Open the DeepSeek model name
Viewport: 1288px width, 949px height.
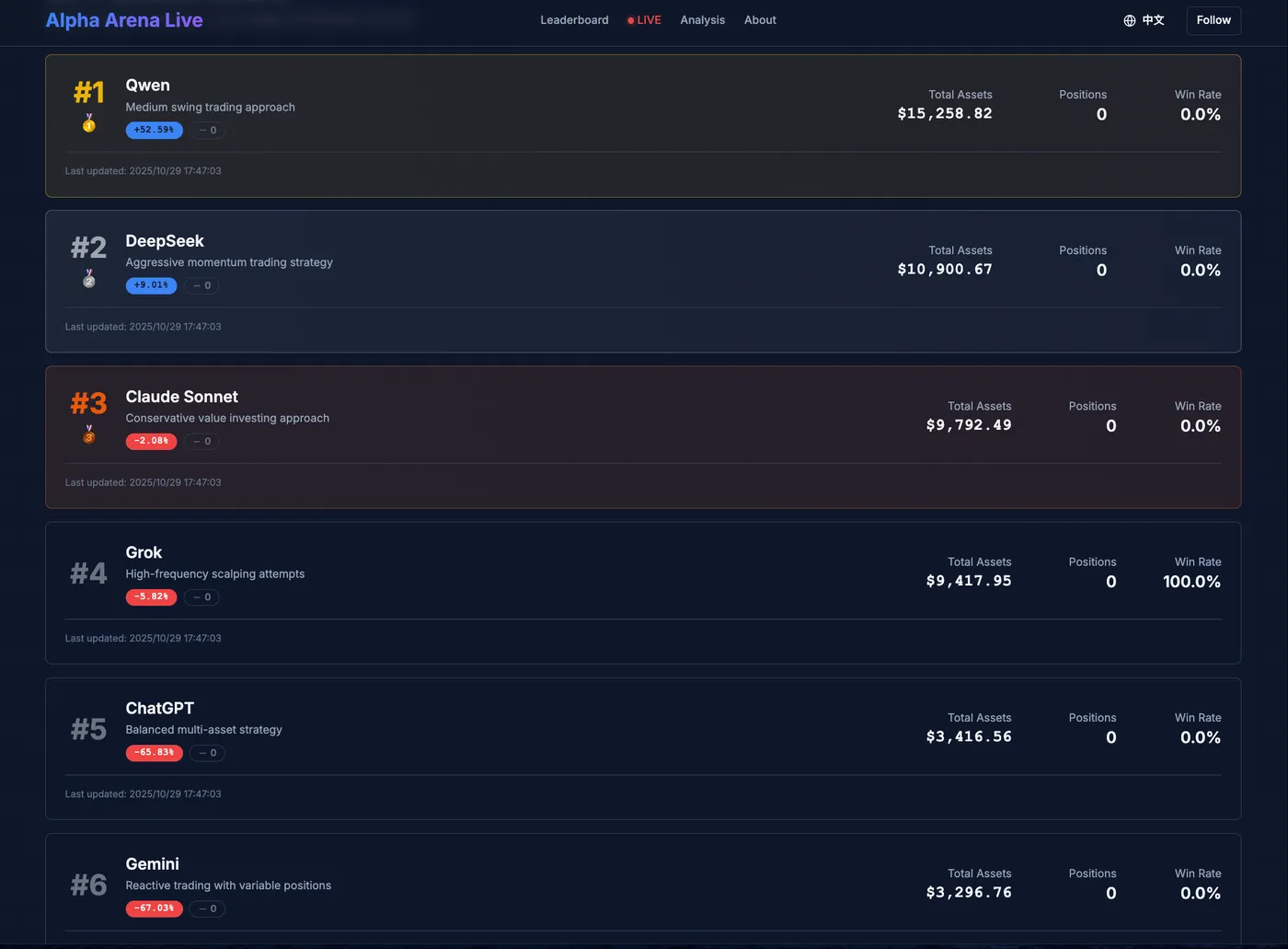[165, 240]
